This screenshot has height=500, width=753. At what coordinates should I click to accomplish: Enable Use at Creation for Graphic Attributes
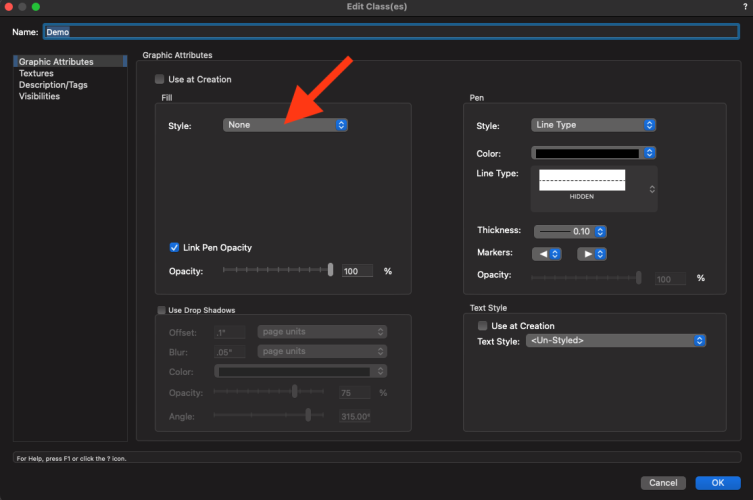point(159,79)
